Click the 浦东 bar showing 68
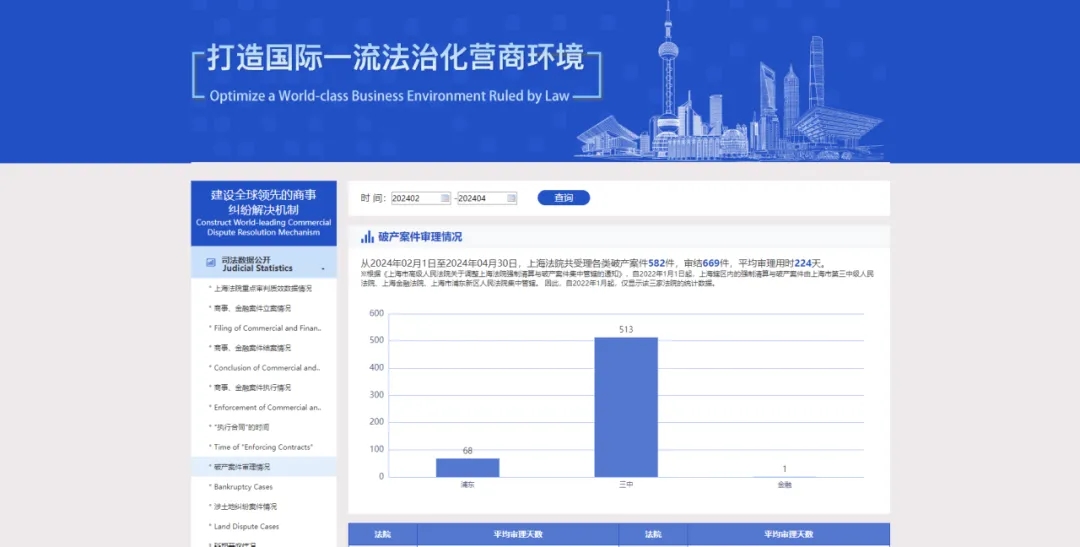This screenshot has height=547, width=1080. (467, 467)
